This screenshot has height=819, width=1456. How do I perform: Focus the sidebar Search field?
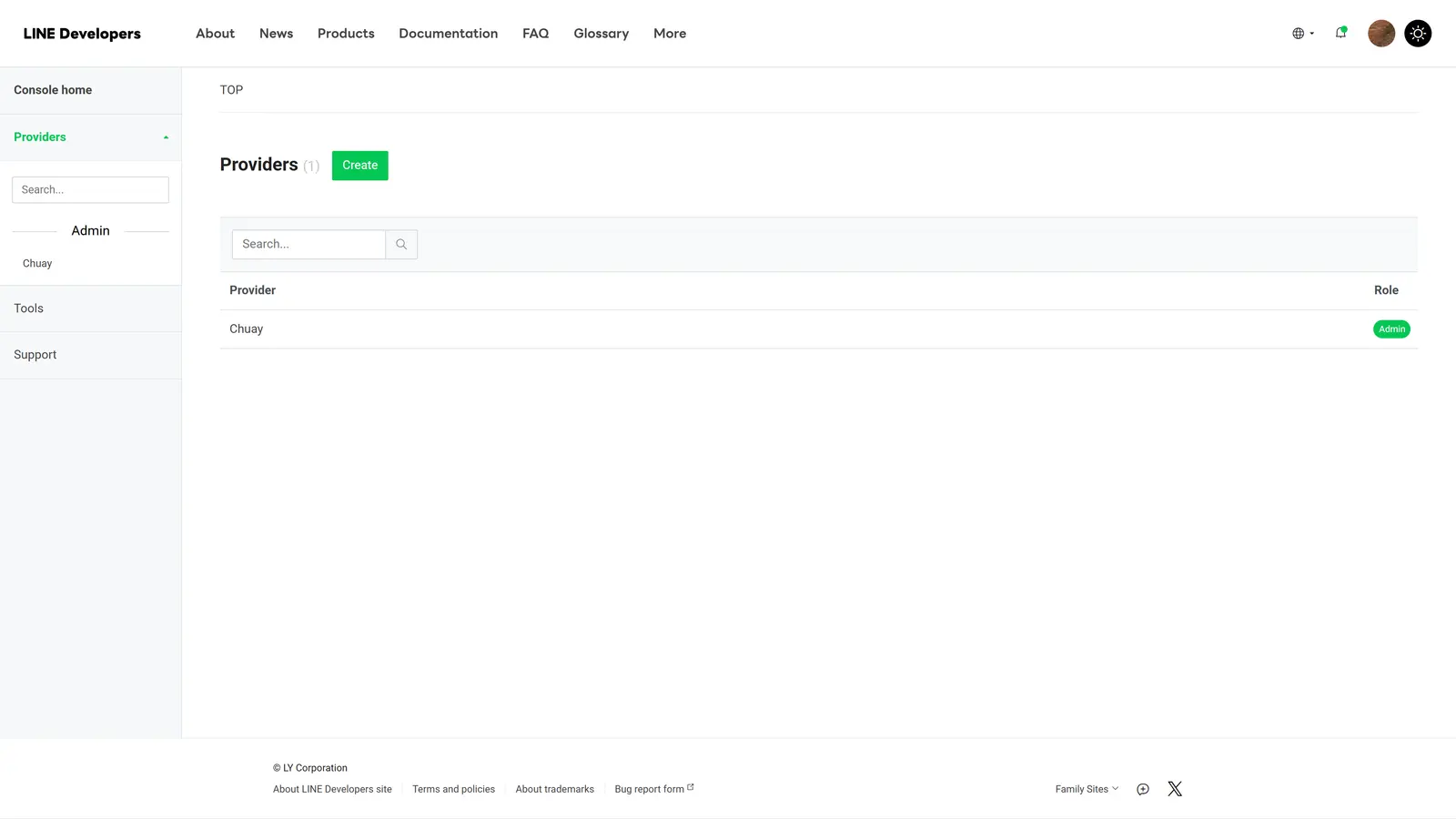point(90,190)
